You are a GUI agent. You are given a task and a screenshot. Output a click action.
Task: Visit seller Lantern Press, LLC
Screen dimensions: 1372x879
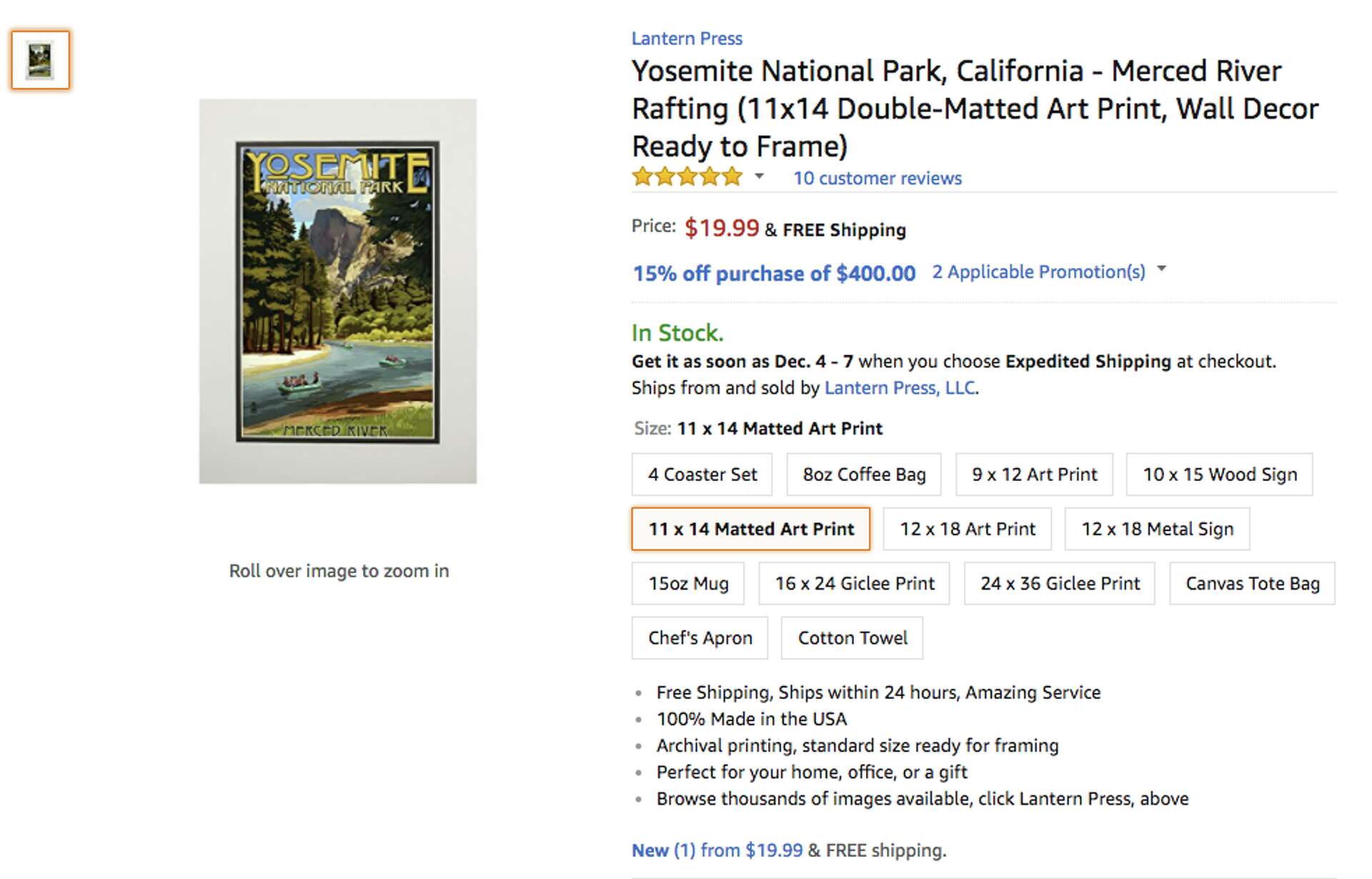coord(900,388)
